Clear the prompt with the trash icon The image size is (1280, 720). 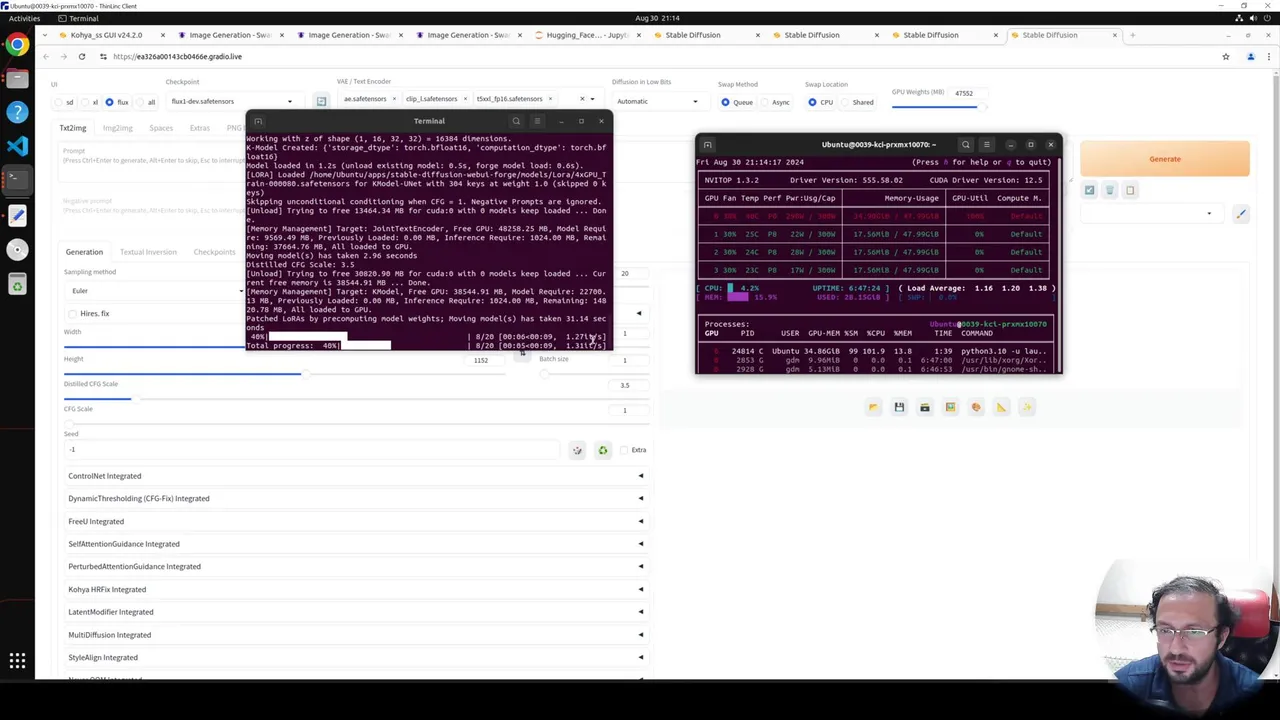click(1110, 190)
